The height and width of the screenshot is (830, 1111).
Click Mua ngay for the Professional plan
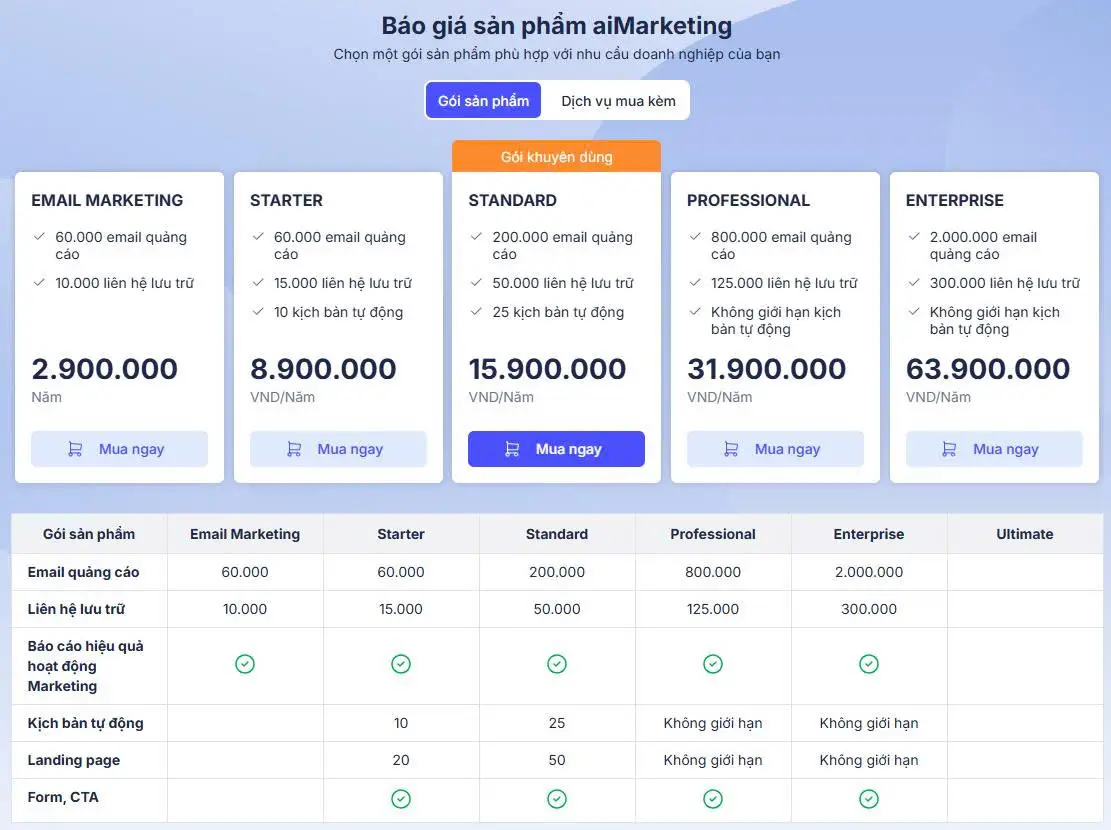775,449
